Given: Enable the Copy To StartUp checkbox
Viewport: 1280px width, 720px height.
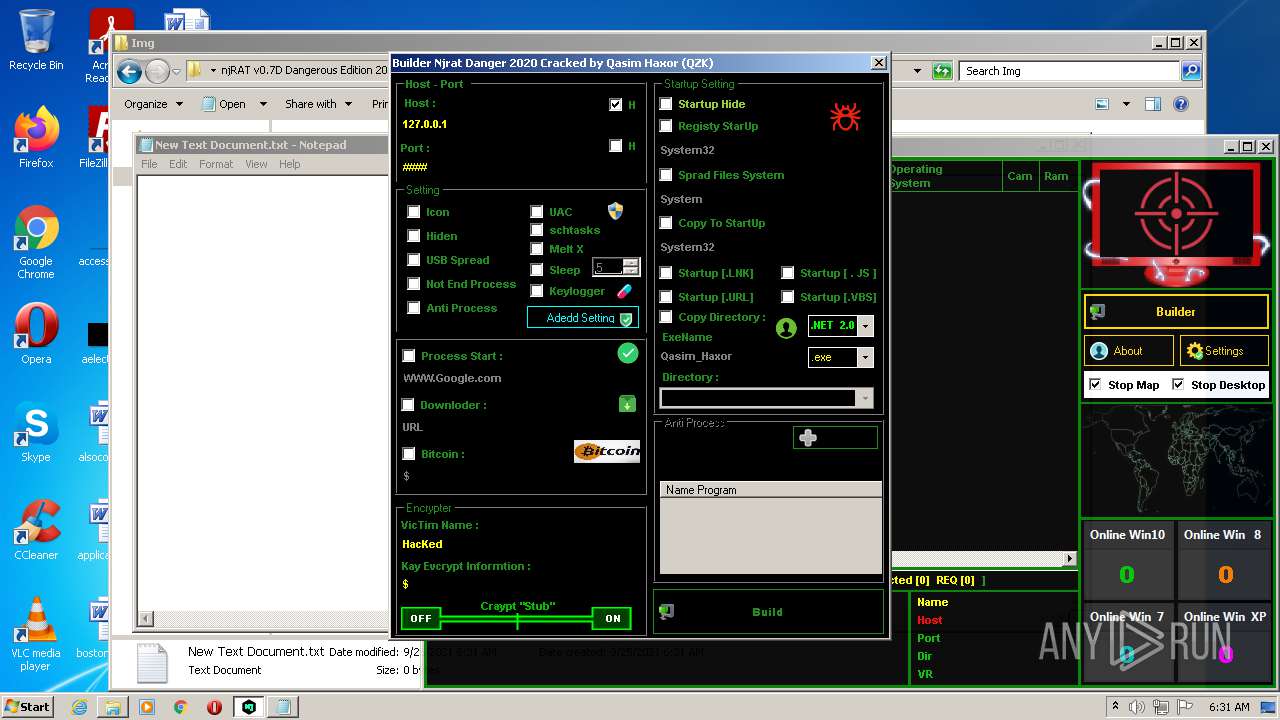Looking at the screenshot, I should click(666, 223).
